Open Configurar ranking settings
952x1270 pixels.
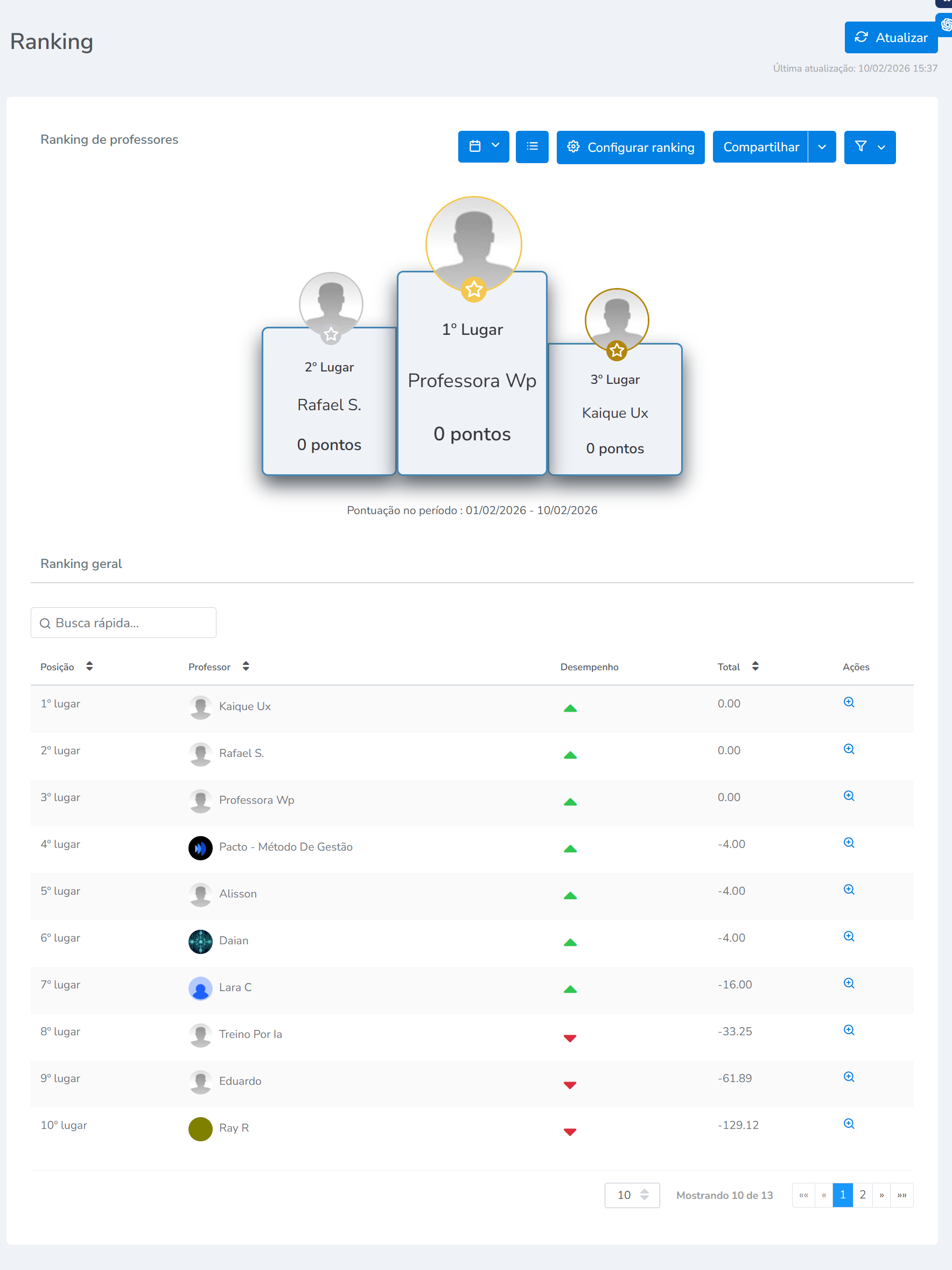pyautogui.click(x=630, y=148)
